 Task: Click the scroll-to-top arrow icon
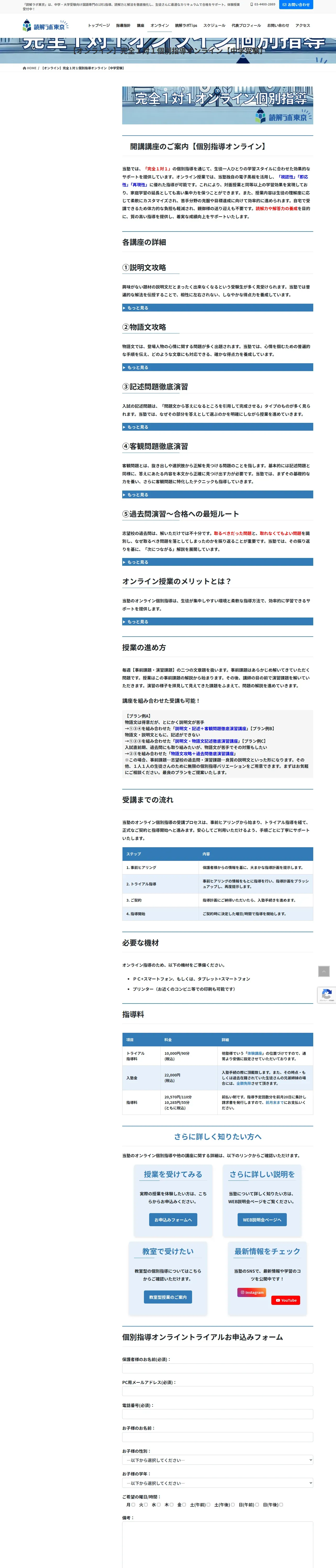pos(324,971)
